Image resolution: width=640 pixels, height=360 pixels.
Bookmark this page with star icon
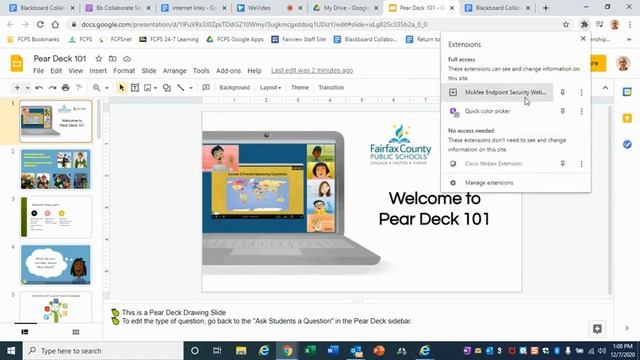[x=566, y=24]
